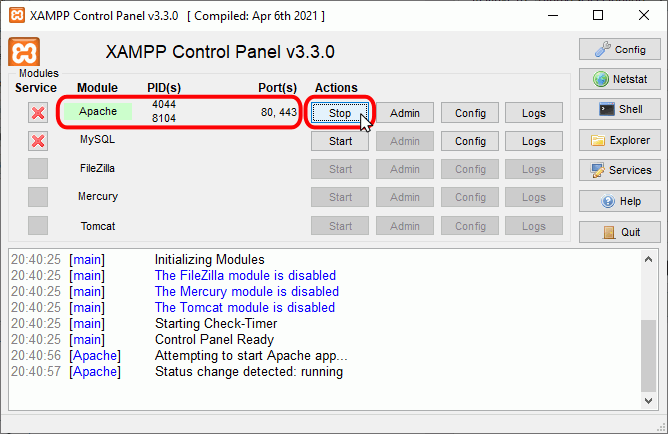Click the Mercury module label
Image resolution: width=668 pixels, height=434 pixels.
click(98, 196)
